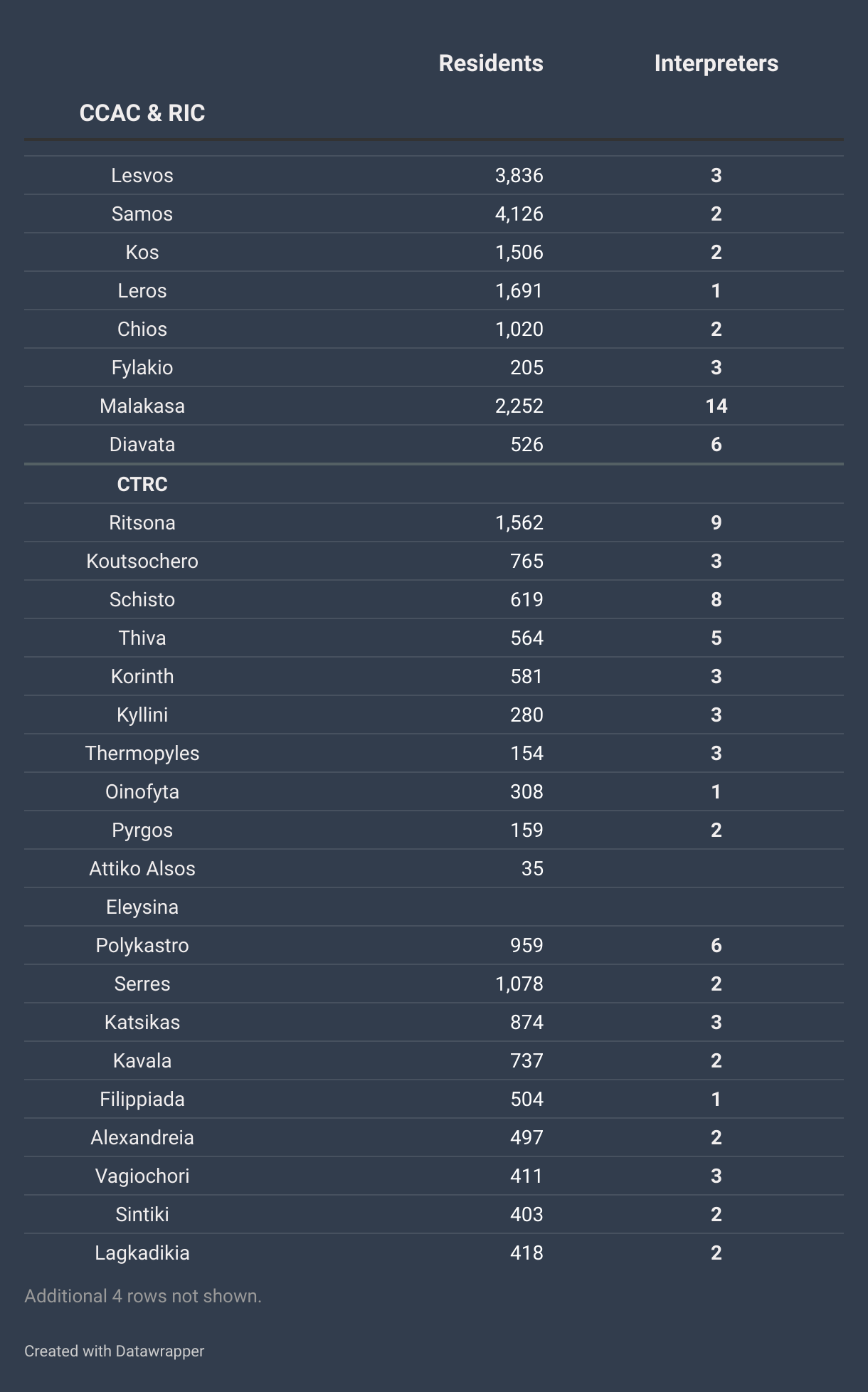
Task: Click the Samos residents value 4,126
Action: 519,214
